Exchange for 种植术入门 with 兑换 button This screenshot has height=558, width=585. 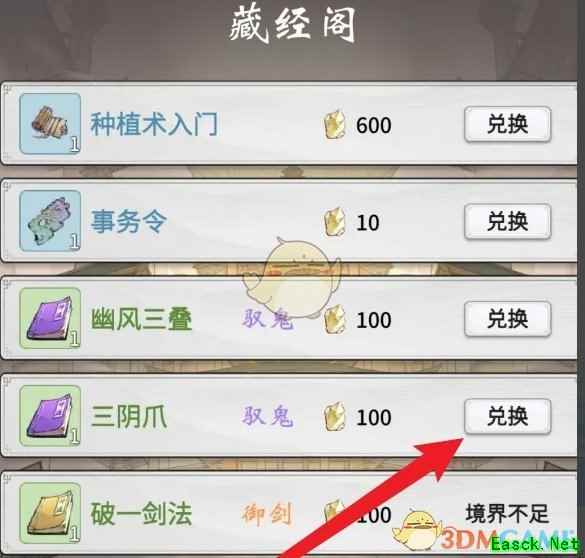(x=508, y=124)
